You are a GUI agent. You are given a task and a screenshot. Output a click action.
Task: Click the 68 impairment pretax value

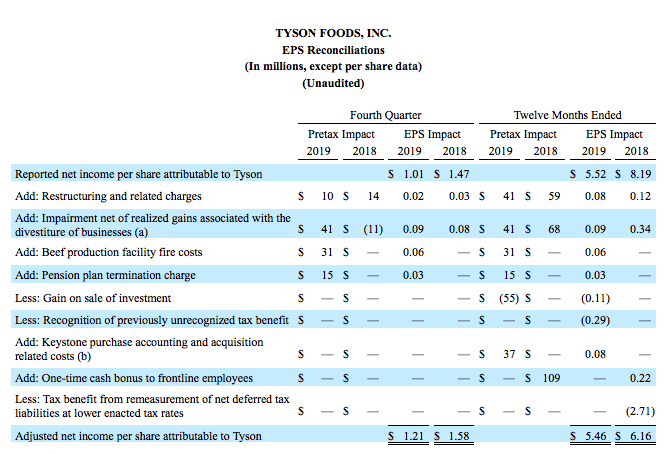(x=554, y=229)
